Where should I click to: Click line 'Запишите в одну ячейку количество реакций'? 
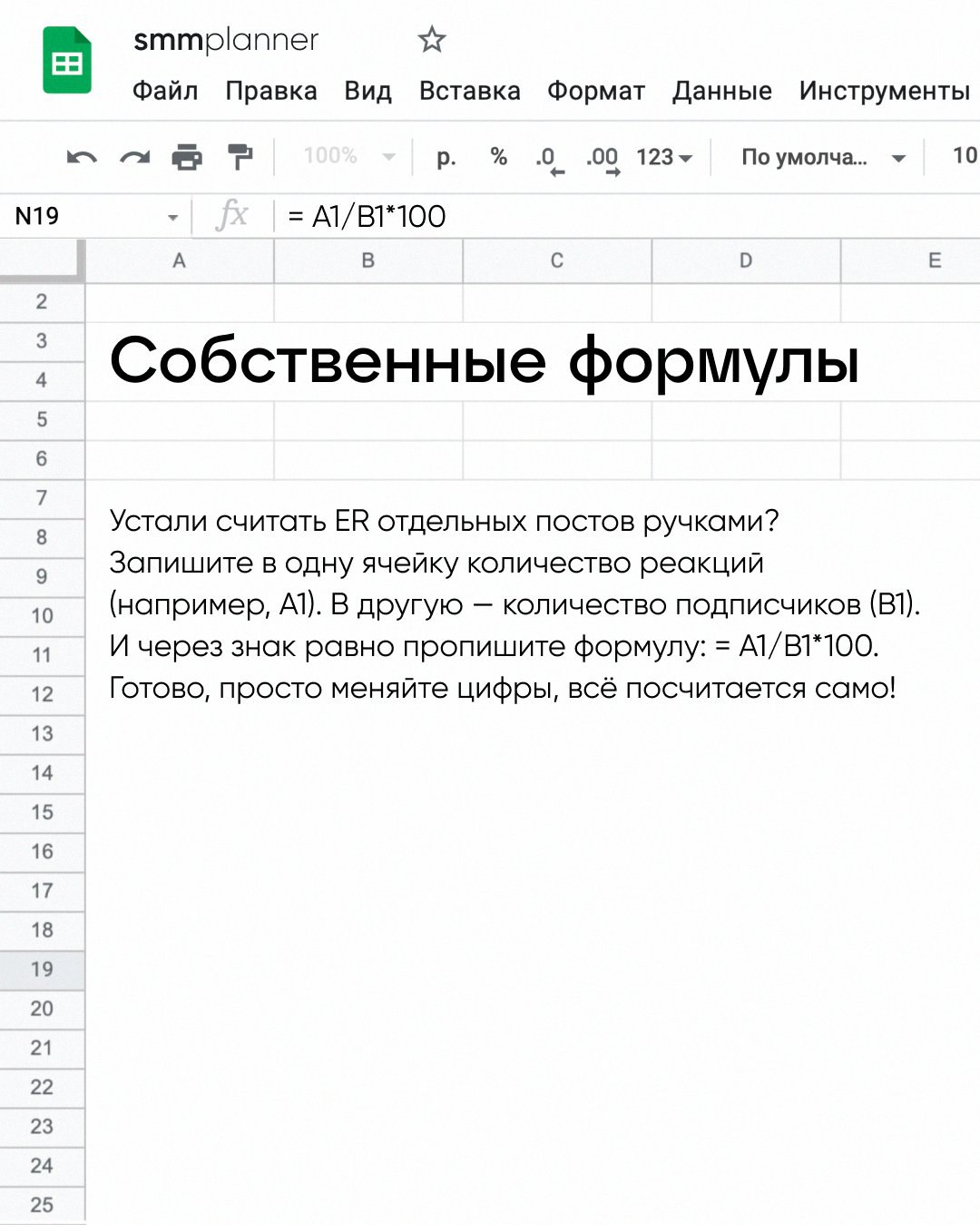436,563
